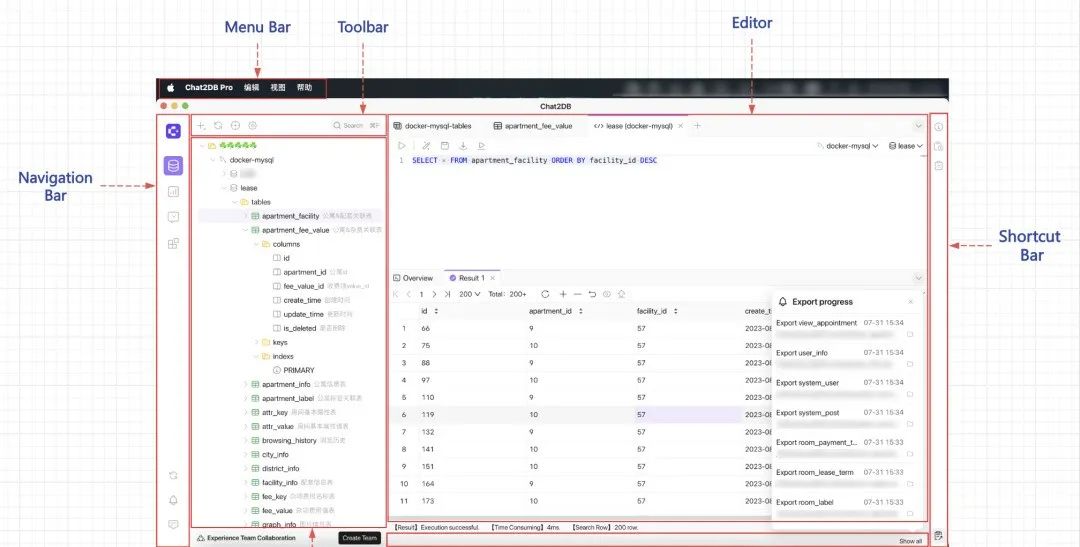
Task: Open the lease database dropdown in editor
Action: pos(906,146)
